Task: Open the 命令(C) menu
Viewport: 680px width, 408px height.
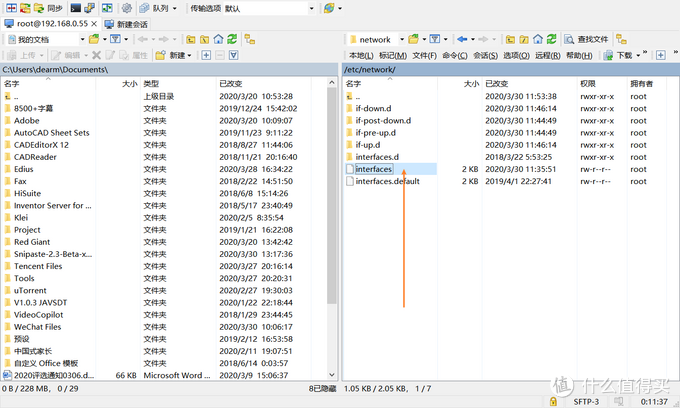Action: (455, 55)
